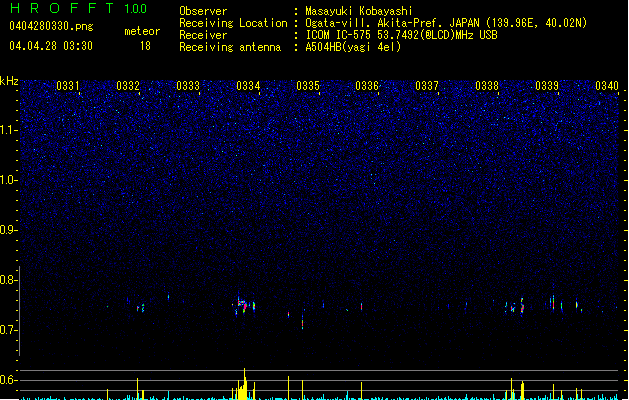The width and height of the screenshot is (629, 400).
Task: Click the 0332 time marker
Action: [x=128, y=85]
